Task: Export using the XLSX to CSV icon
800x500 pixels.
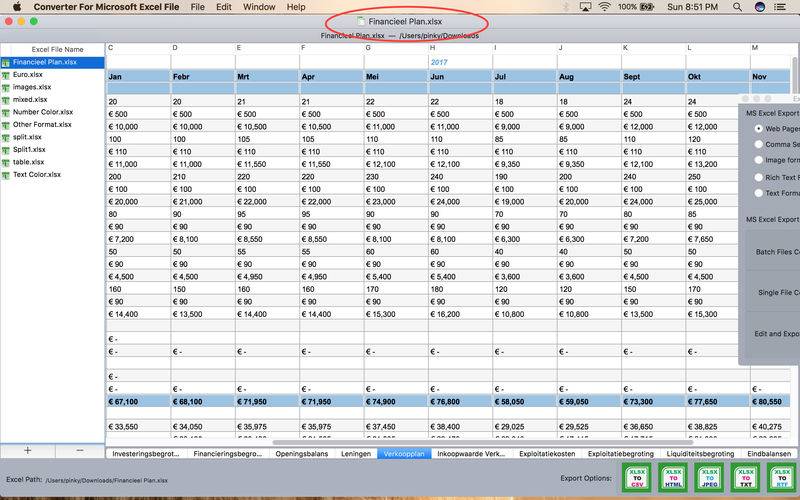Action: 637,478
